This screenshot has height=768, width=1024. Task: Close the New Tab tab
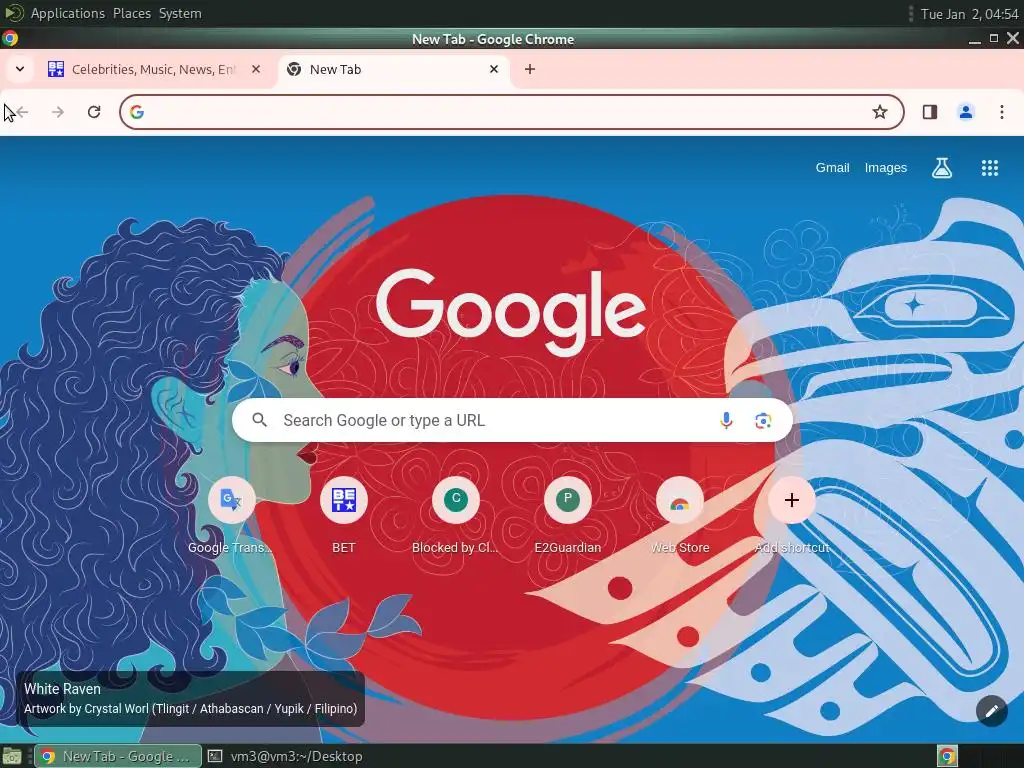(494, 69)
